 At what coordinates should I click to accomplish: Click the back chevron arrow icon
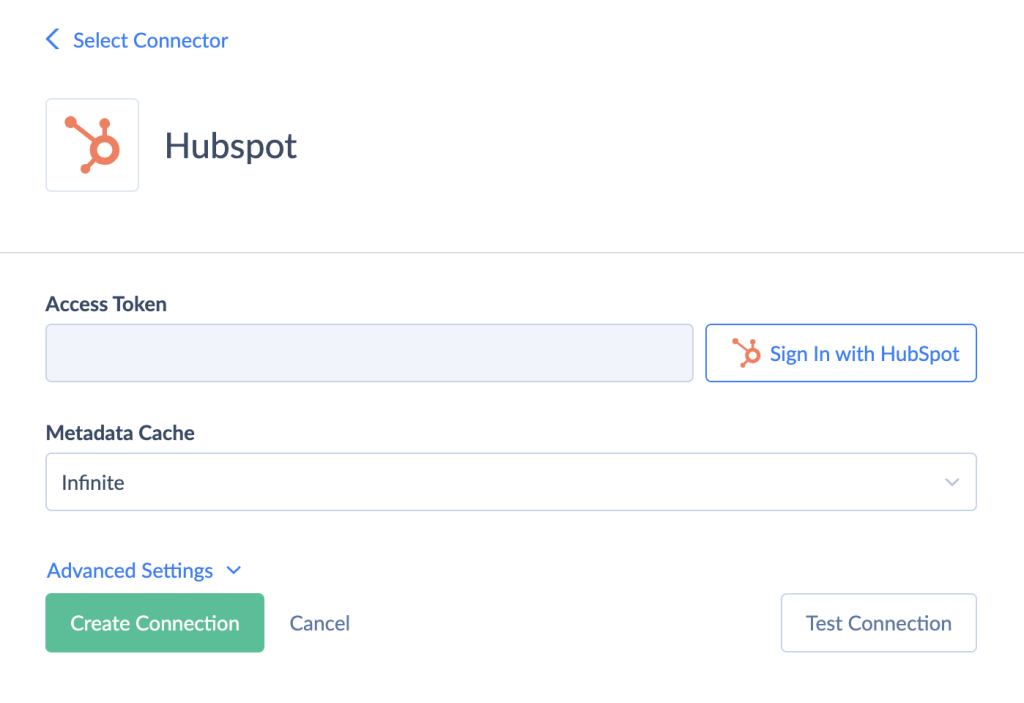coord(53,39)
